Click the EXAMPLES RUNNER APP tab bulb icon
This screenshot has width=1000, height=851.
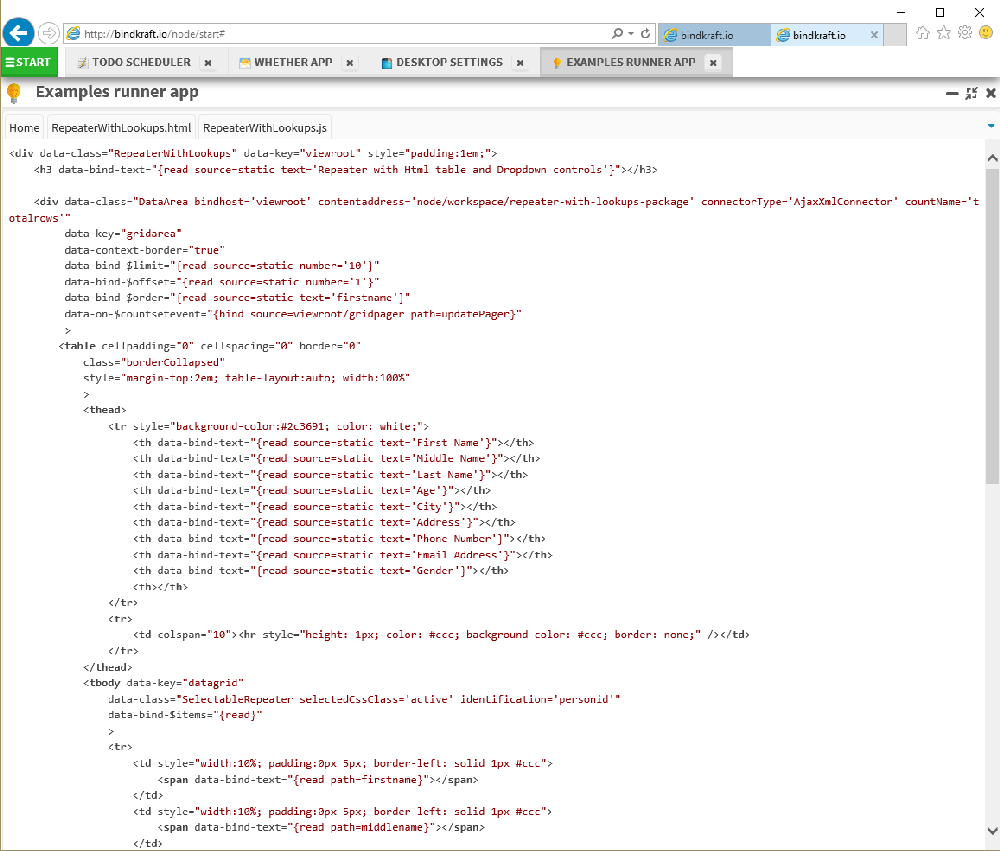(557, 63)
